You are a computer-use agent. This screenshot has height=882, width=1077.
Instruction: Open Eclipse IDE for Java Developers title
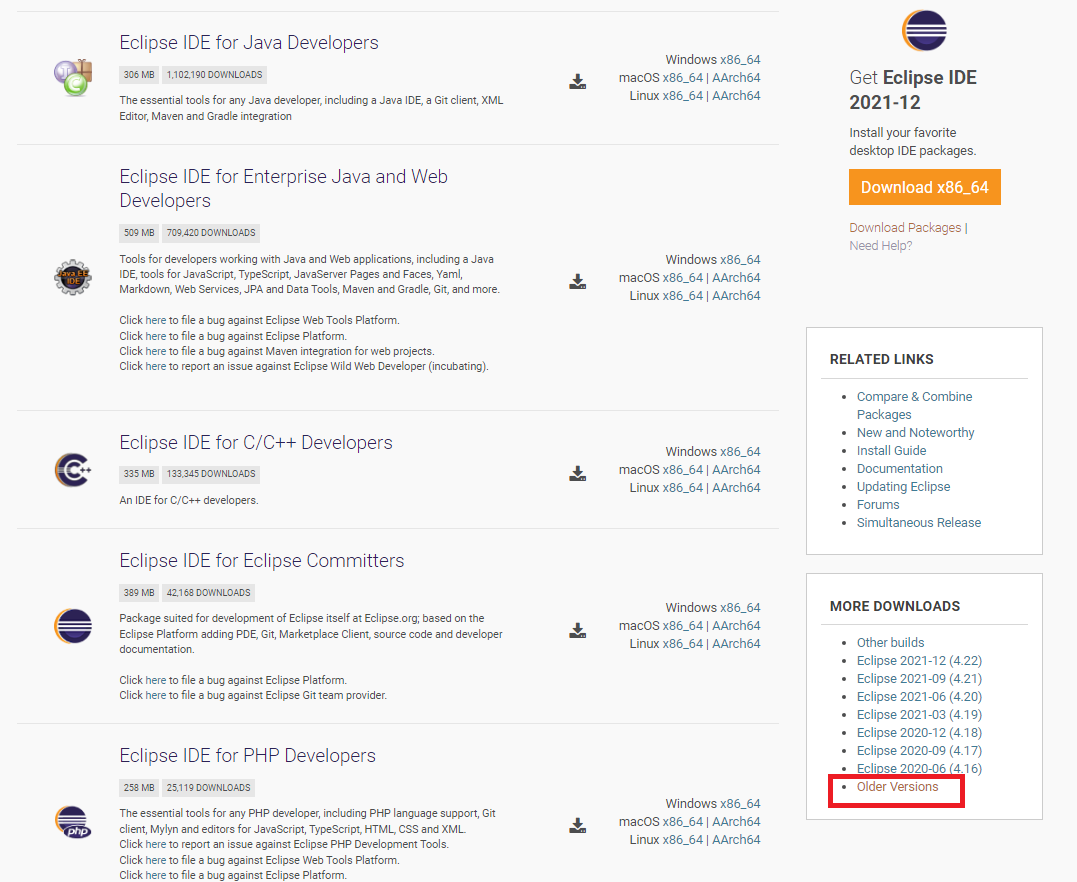pos(249,43)
